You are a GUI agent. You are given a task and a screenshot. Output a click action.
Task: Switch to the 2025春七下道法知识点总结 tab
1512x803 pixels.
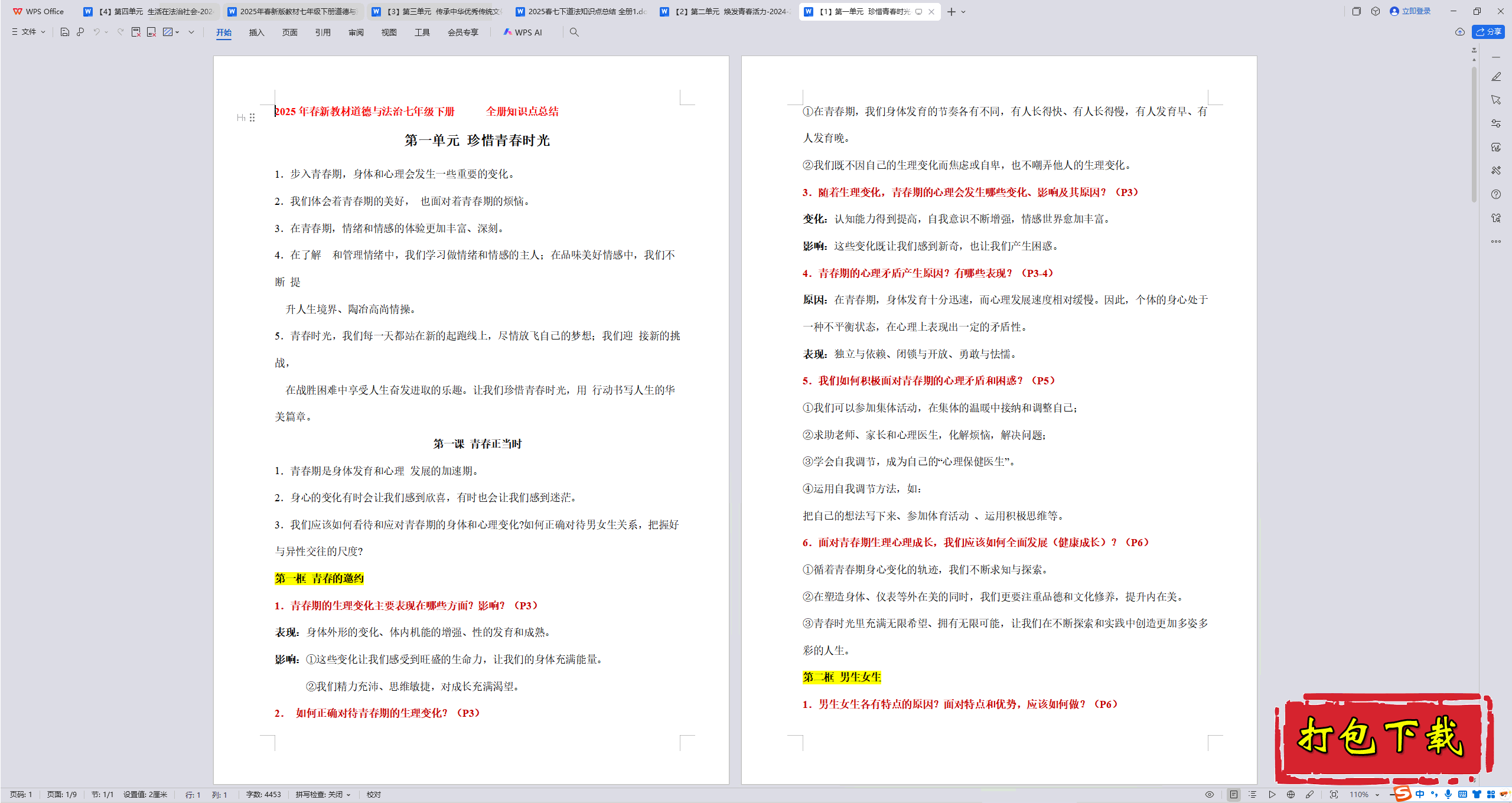[581, 11]
